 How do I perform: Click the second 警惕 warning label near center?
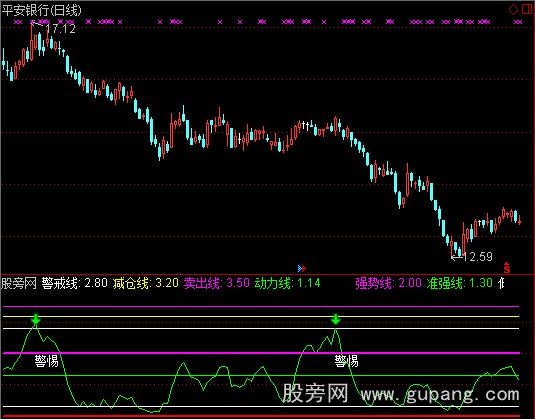[346, 361]
